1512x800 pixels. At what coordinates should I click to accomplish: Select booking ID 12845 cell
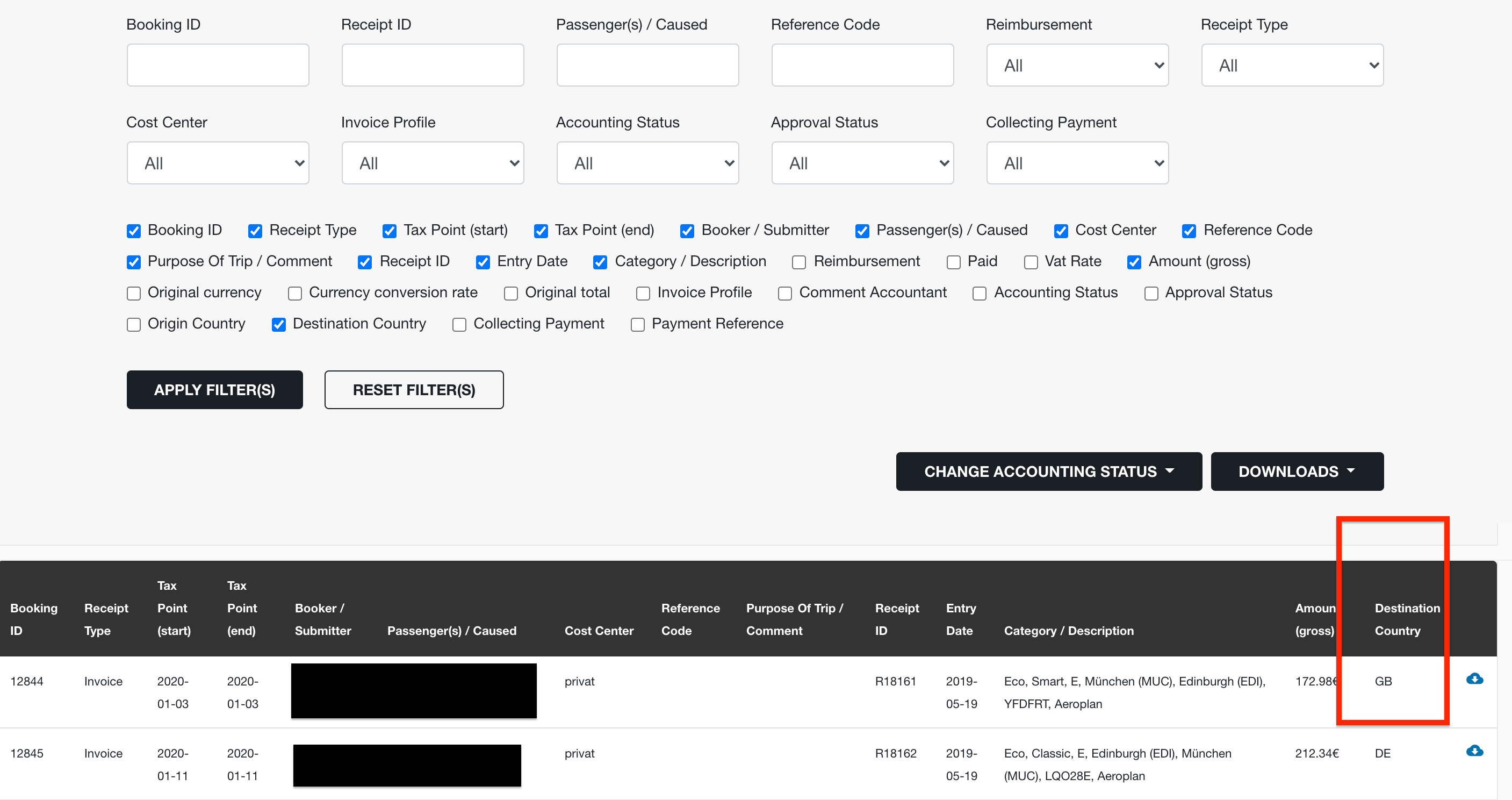point(27,753)
